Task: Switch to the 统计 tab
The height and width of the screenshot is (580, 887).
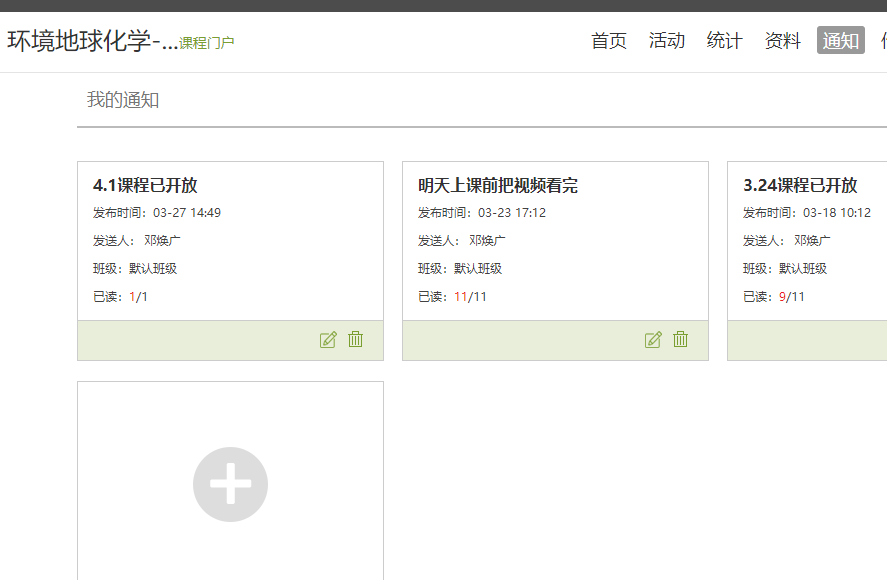Action: (724, 41)
